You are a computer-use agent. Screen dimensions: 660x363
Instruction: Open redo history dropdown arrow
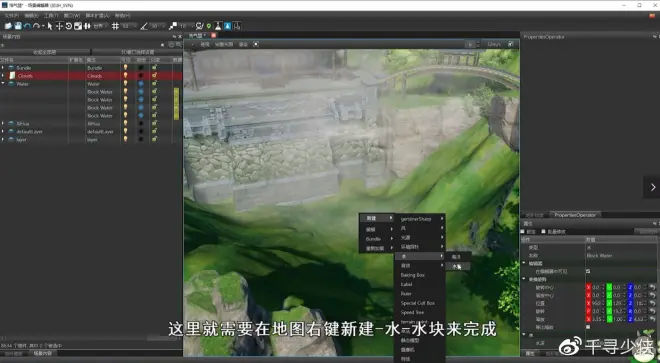click(x=43, y=26)
